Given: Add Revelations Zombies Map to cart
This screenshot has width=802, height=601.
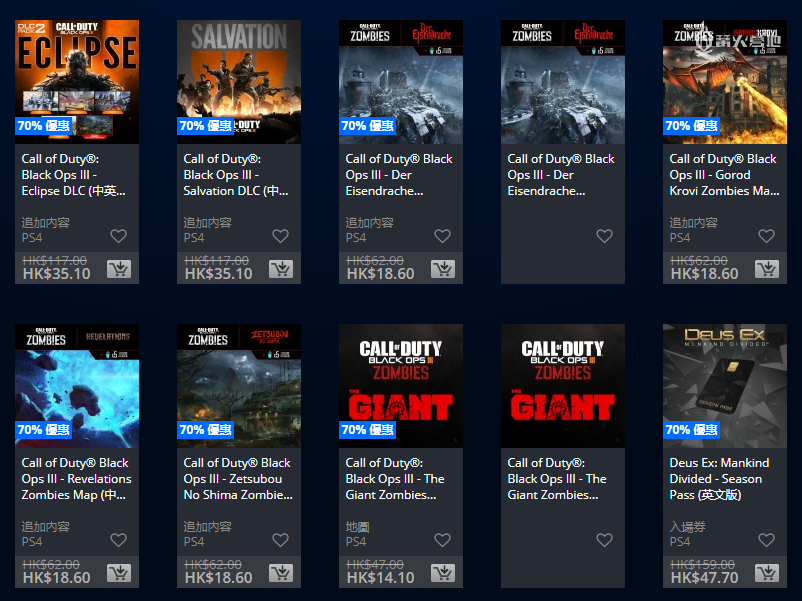Looking at the screenshot, I should coord(119,573).
